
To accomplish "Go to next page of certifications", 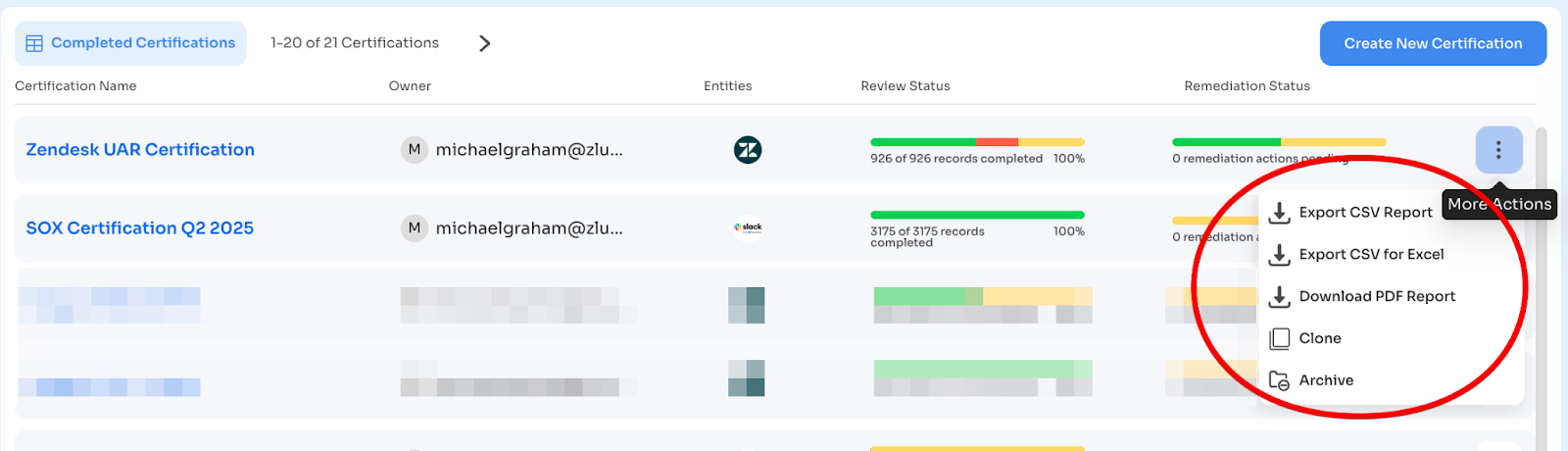I will 484,43.
